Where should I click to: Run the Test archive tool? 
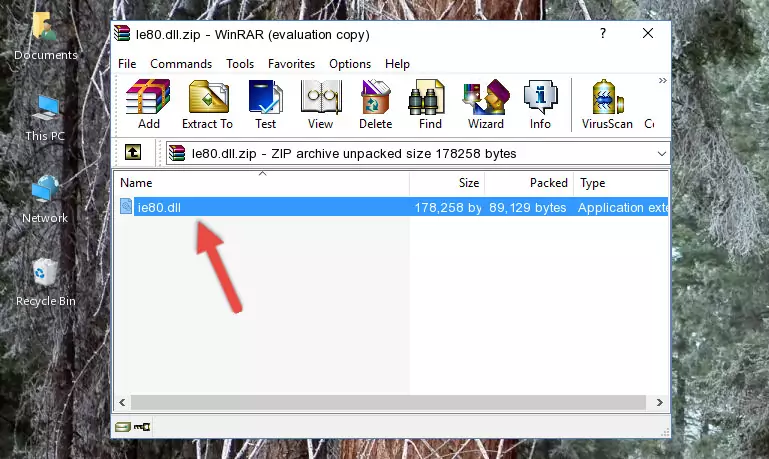[x=265, y=104]
